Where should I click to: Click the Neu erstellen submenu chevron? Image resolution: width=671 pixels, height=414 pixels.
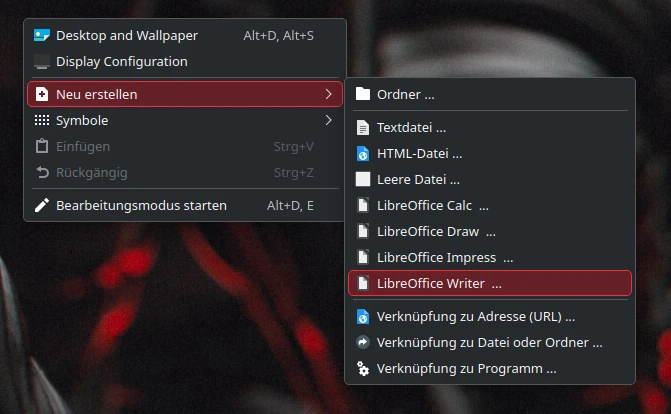[328, 94]
